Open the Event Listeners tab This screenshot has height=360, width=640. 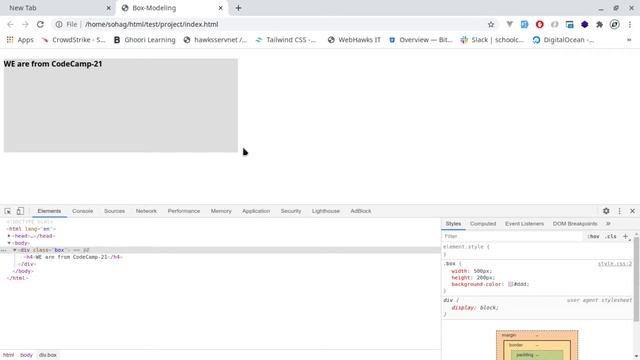pyautogui.click(x=524, y=224)
